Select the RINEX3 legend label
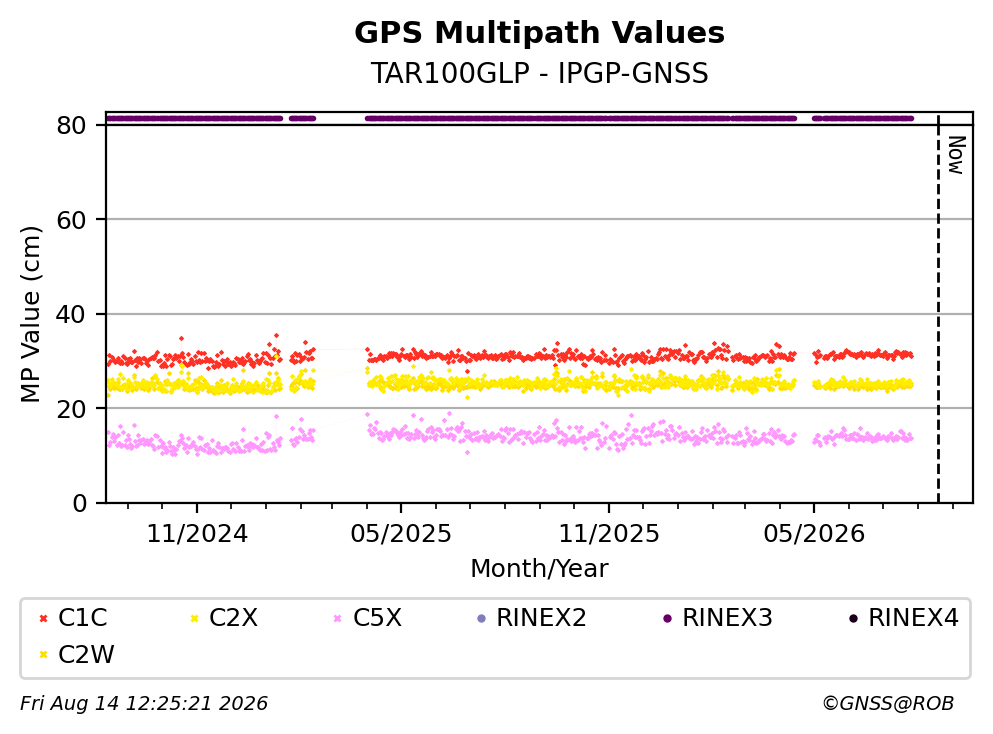993x734 pixels. pos(727,617)
